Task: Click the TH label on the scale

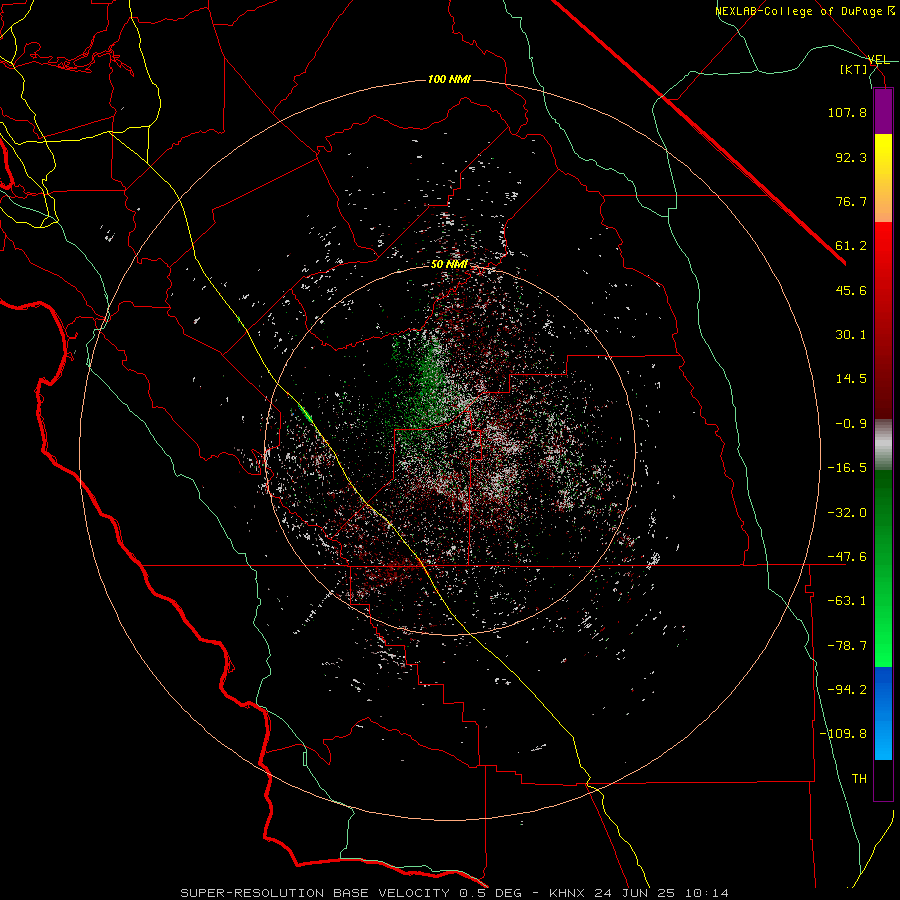Action: (x=859, y=778)
